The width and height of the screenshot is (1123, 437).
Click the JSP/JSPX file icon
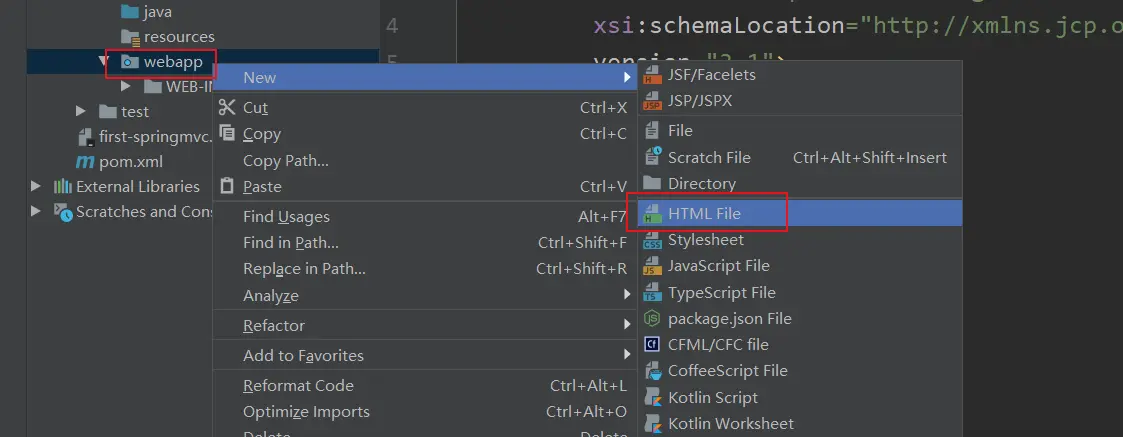pyautogui.click(x=653, y=101)
